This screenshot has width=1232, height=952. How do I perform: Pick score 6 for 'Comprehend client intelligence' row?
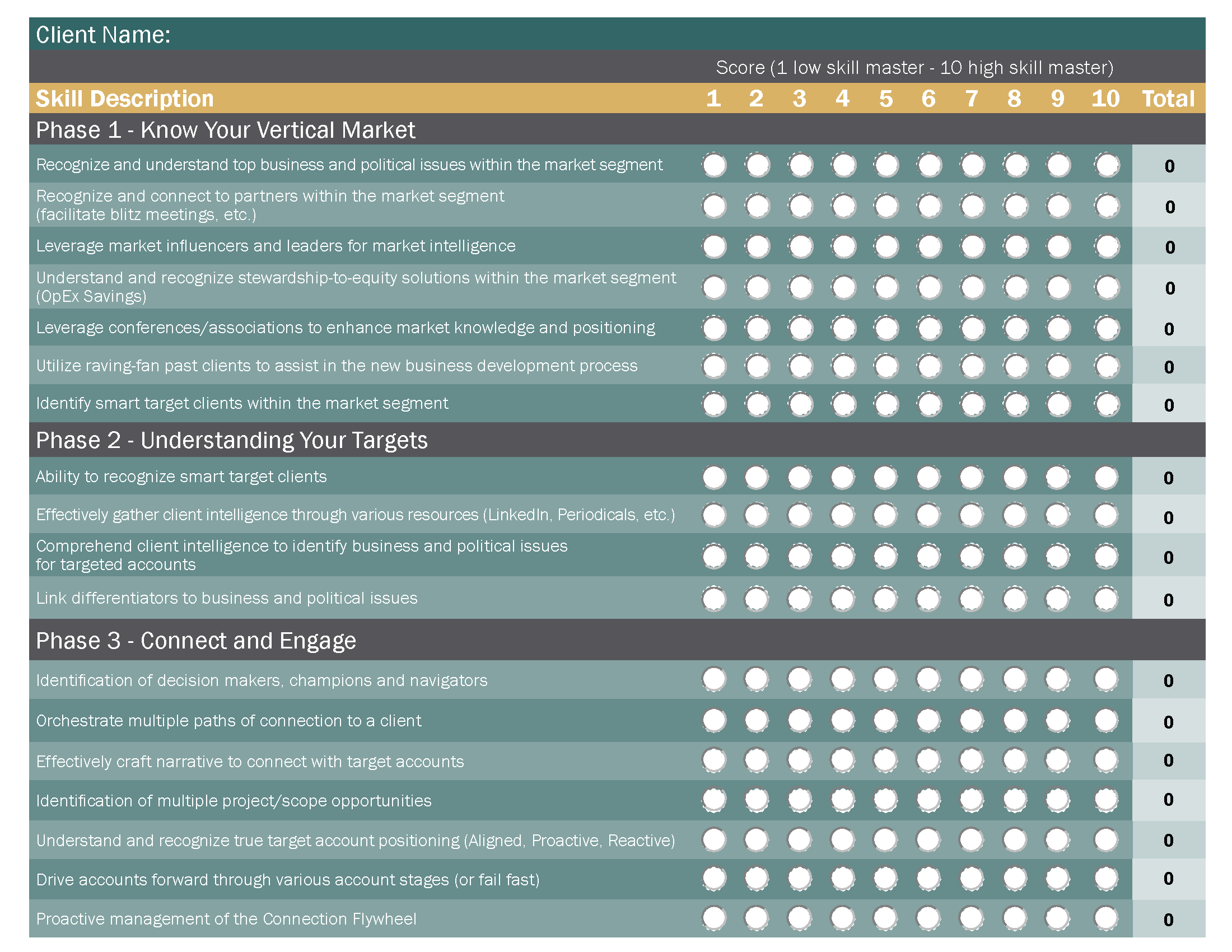coord(928,556)
